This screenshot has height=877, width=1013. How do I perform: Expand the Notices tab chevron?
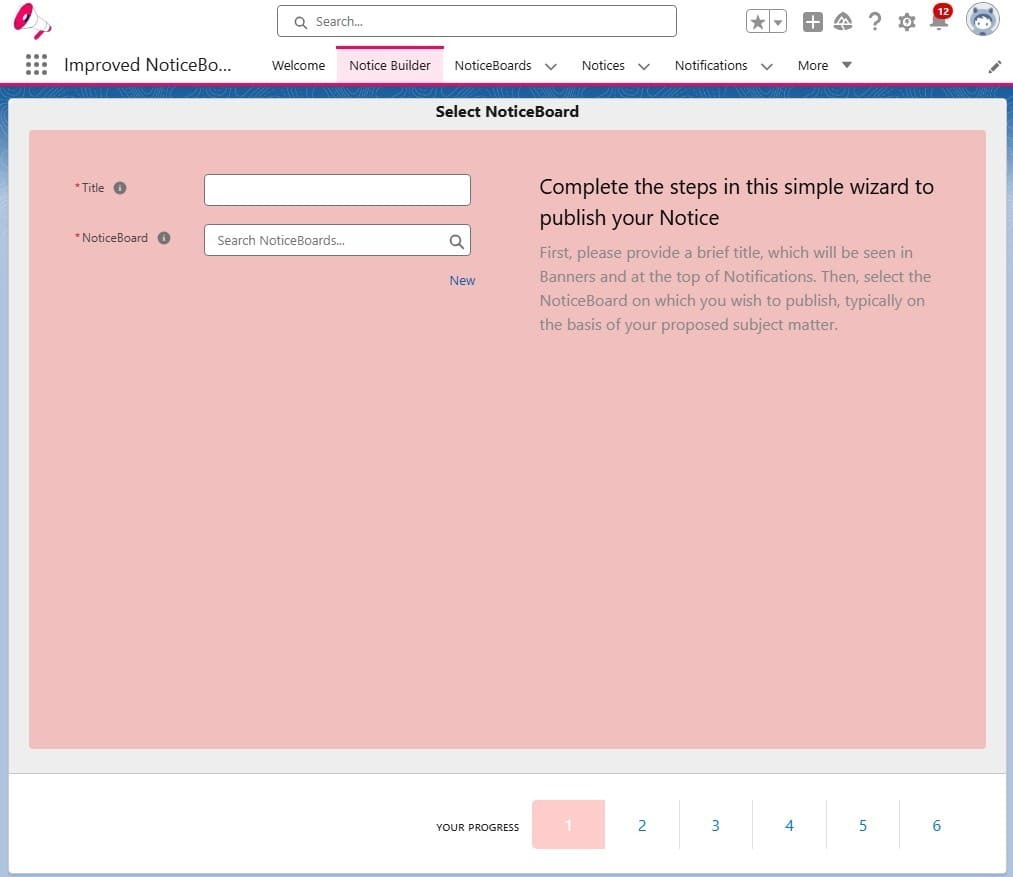tap(643, 66)
